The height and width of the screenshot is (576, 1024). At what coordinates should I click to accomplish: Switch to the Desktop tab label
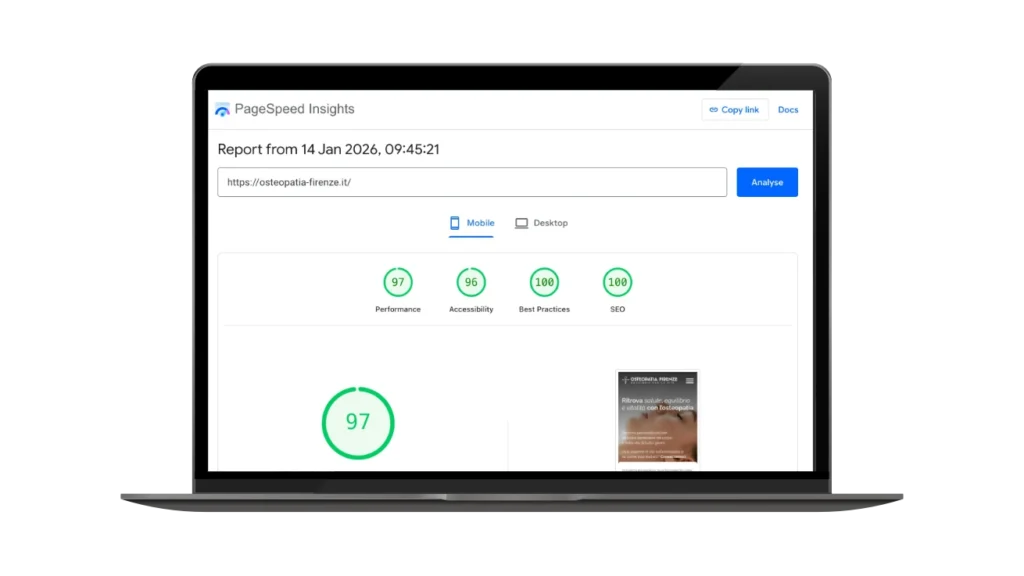(550, 223)
